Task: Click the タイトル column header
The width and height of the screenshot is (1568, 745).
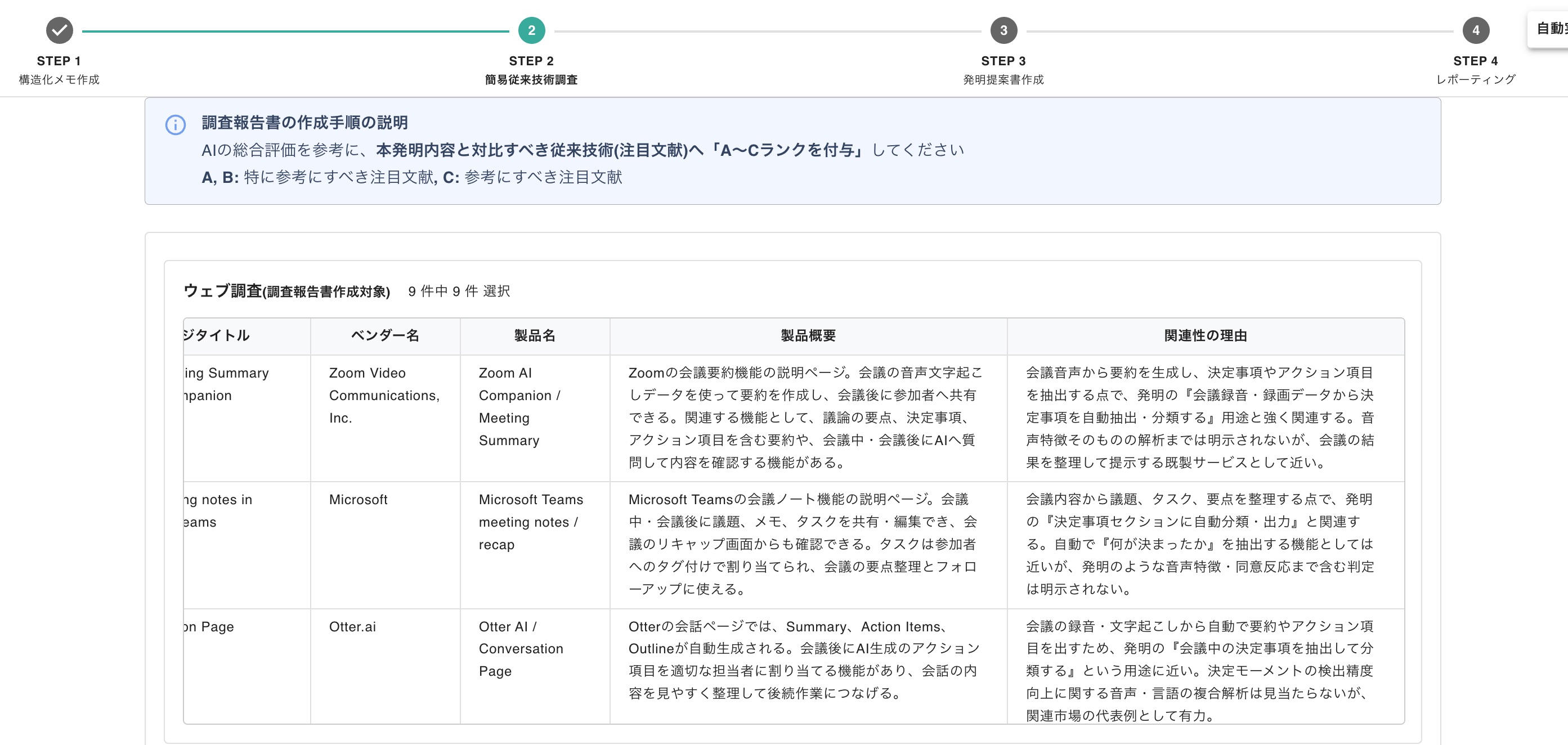Action: [247, 335]
